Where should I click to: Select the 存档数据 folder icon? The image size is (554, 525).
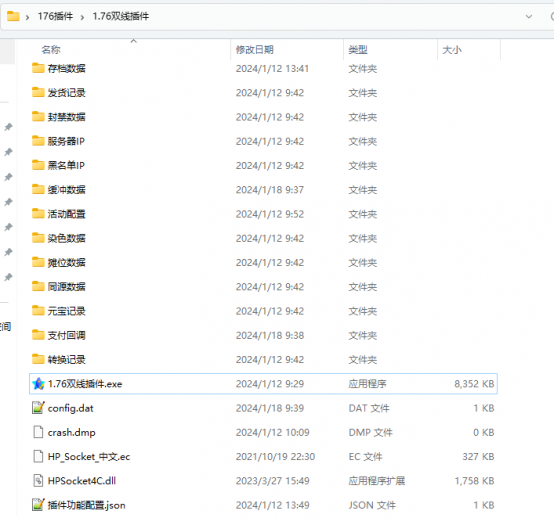coord(38,68)
